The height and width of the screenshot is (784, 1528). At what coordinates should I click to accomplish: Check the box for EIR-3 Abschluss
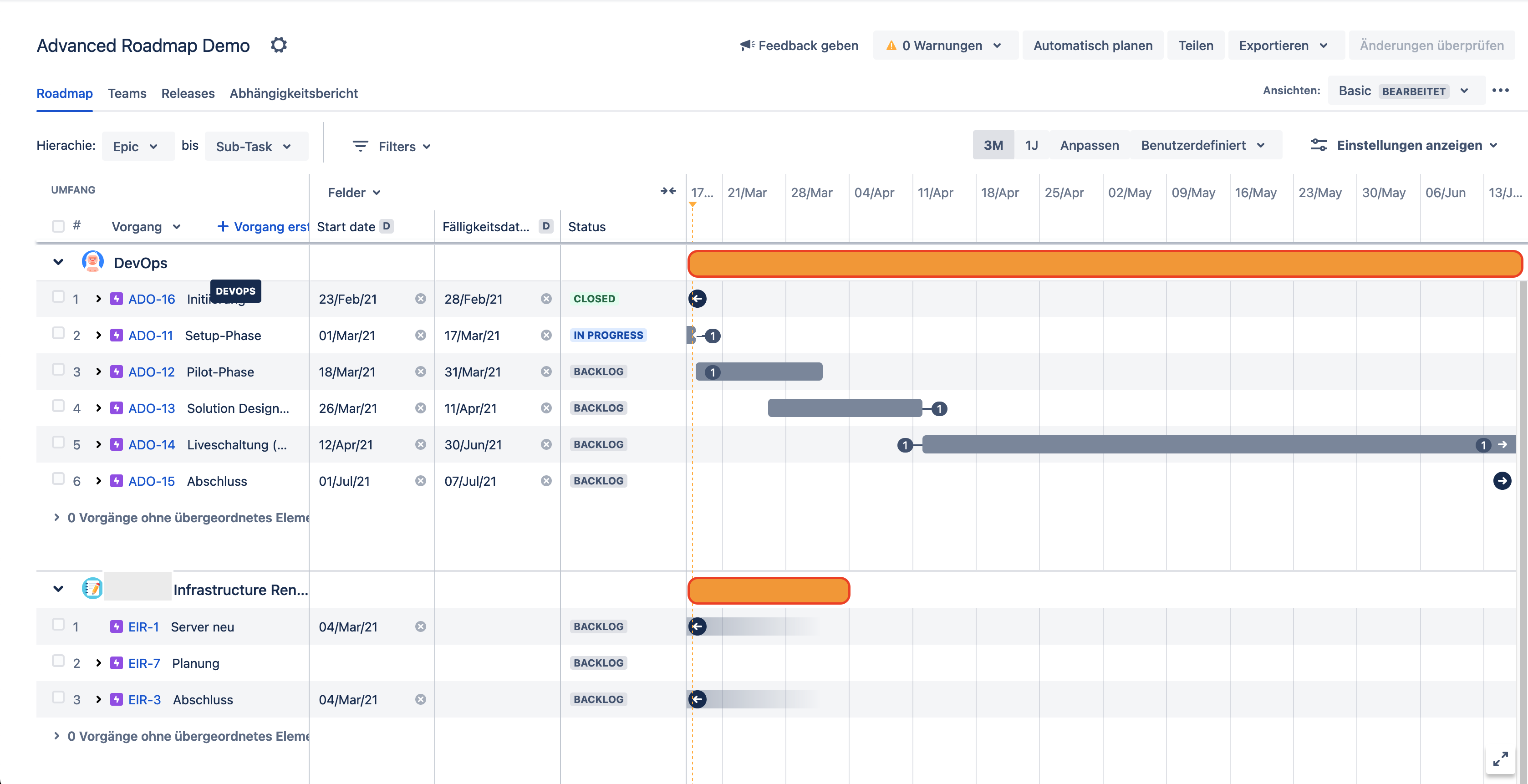coord(58,697)
